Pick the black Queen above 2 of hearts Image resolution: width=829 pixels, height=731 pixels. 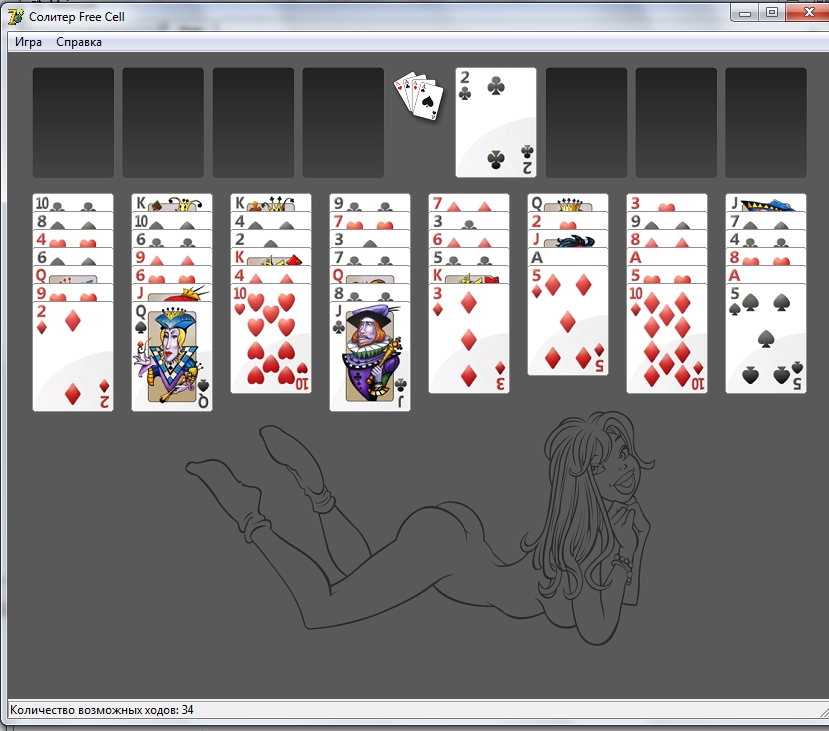point(568,203)
